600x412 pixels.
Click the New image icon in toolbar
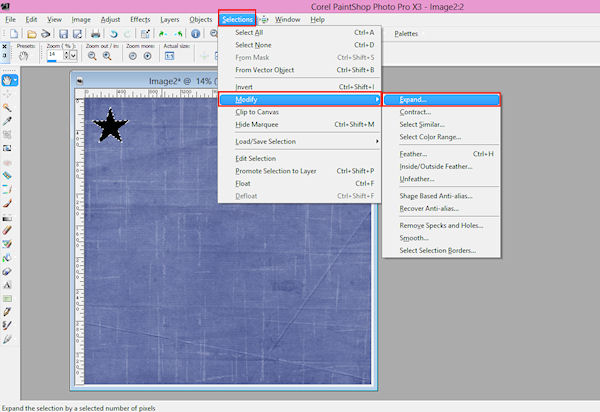pyautogui.click(x=14, y=34)
